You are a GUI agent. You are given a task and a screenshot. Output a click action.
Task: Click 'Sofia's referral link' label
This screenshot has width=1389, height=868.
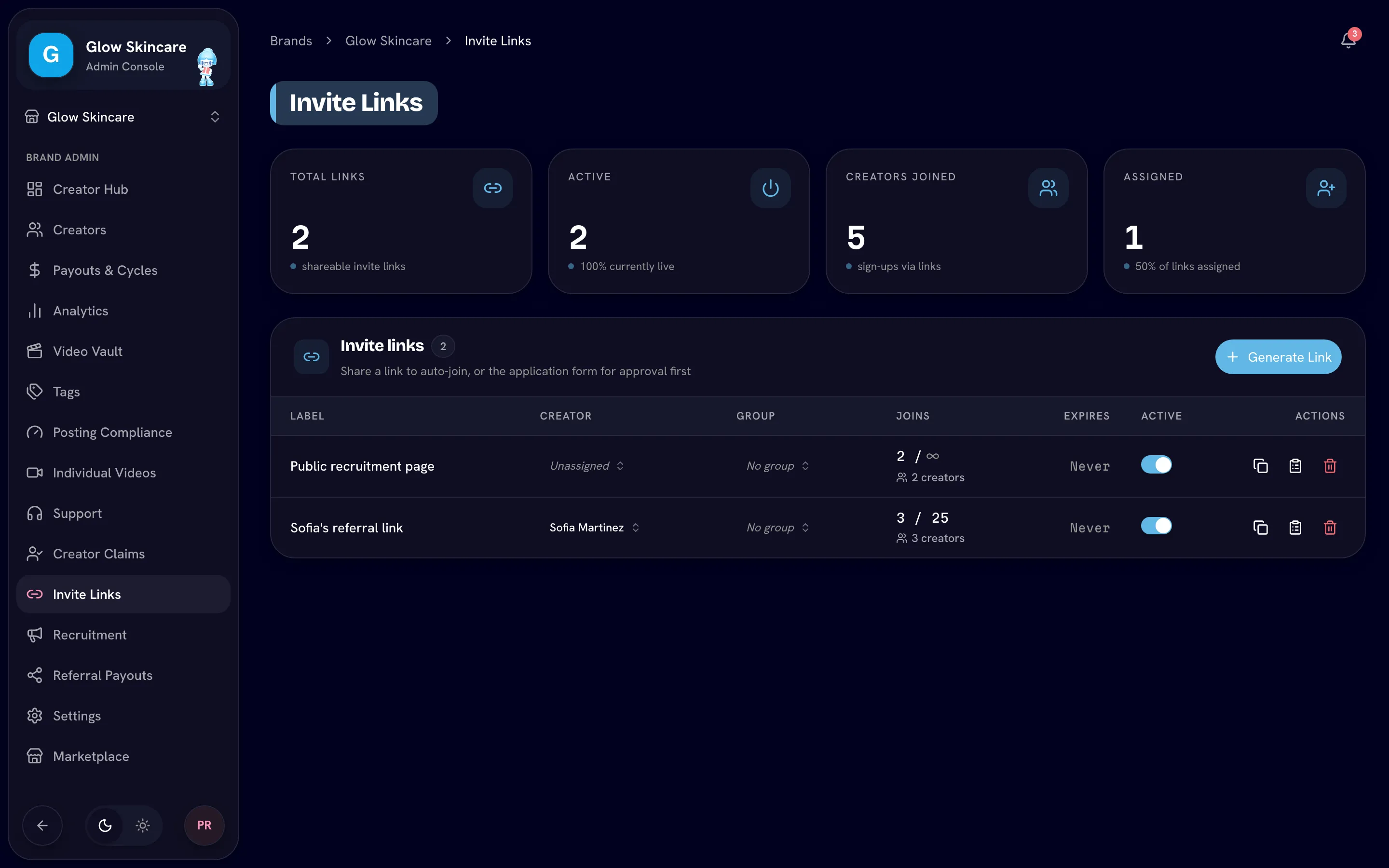tap(346, 527)
